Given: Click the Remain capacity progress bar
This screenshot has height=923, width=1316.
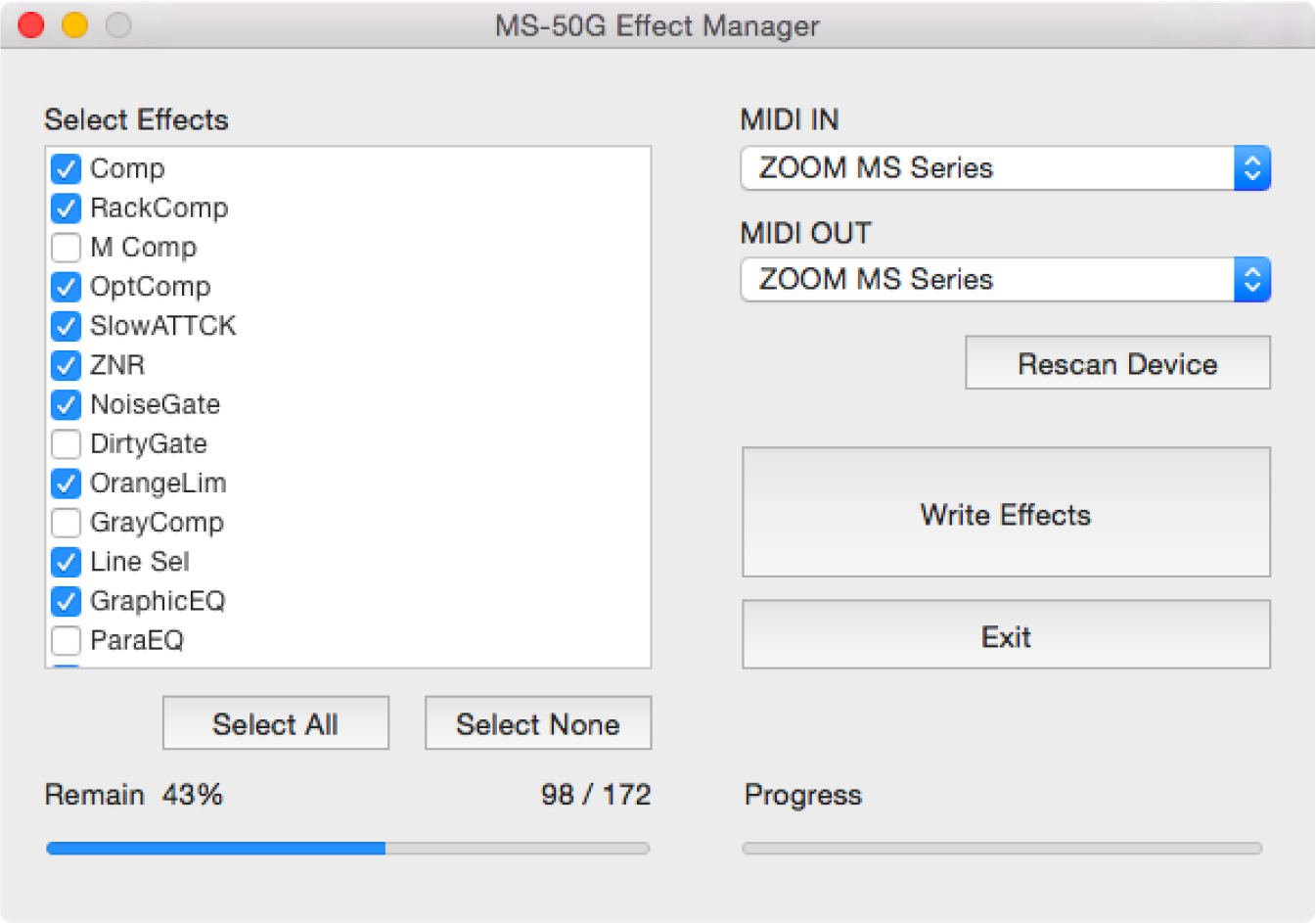Looking at the screenshot, I should pyautogui.click(x=347, y=848).
